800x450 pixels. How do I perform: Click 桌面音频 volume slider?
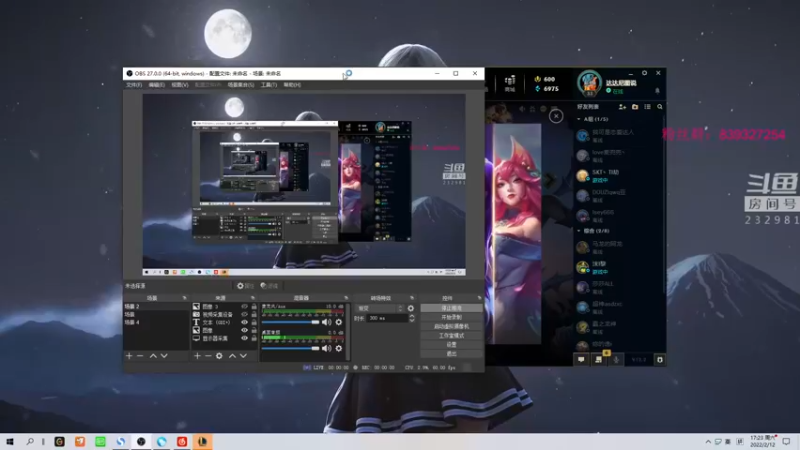[x=291, y=348]
